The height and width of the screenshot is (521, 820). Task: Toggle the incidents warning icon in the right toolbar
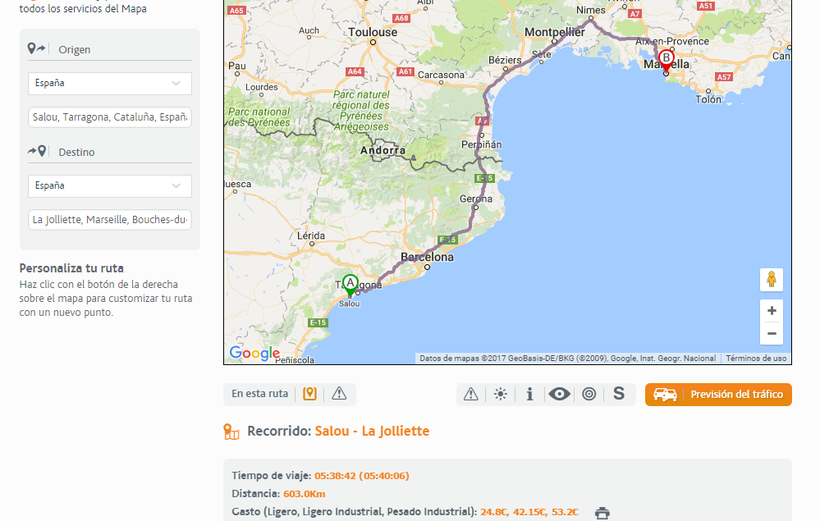[471, 394]
